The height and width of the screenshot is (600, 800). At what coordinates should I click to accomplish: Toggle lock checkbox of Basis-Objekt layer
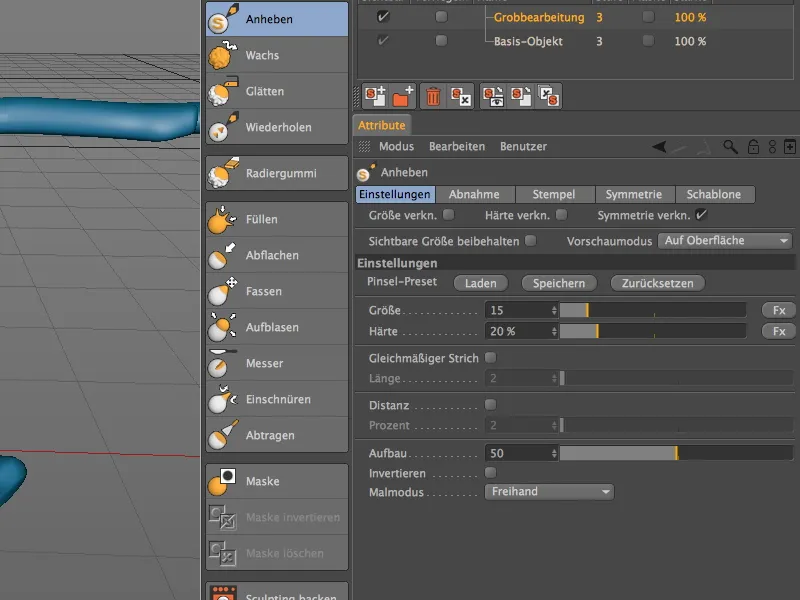point(441,40)
